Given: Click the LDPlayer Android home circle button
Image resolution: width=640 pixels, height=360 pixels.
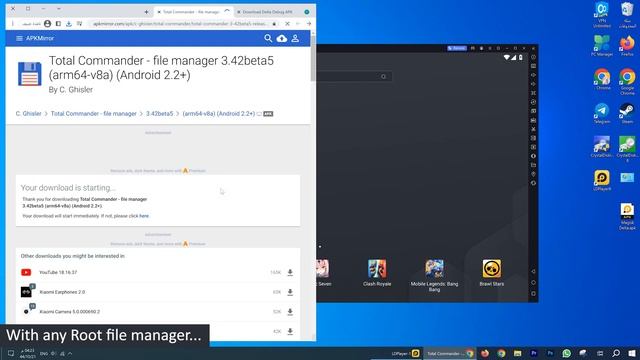Looking at the screenshot, I should point(533,282).
